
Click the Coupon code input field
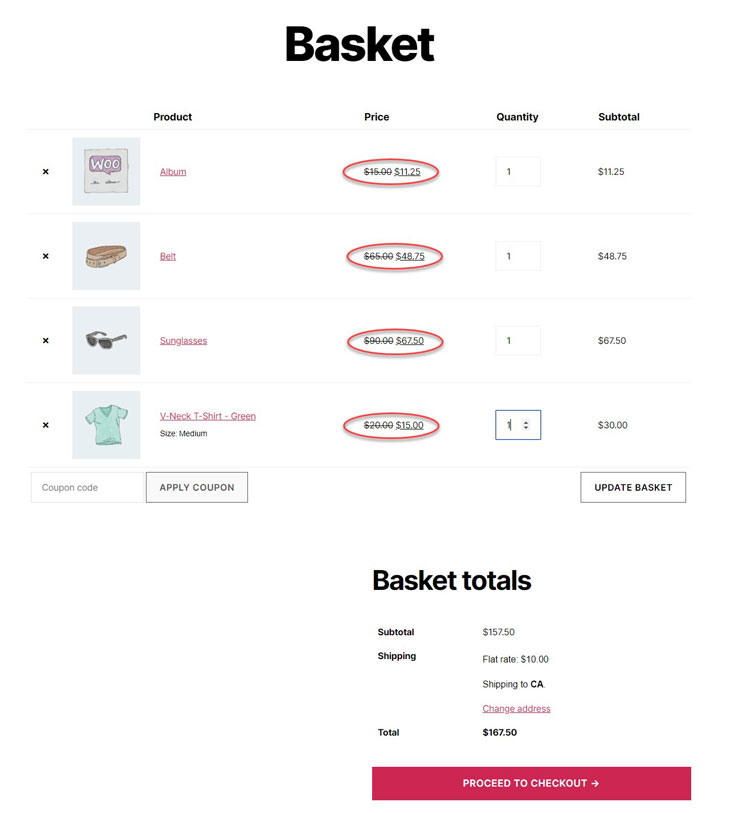[x=87, y=487]
